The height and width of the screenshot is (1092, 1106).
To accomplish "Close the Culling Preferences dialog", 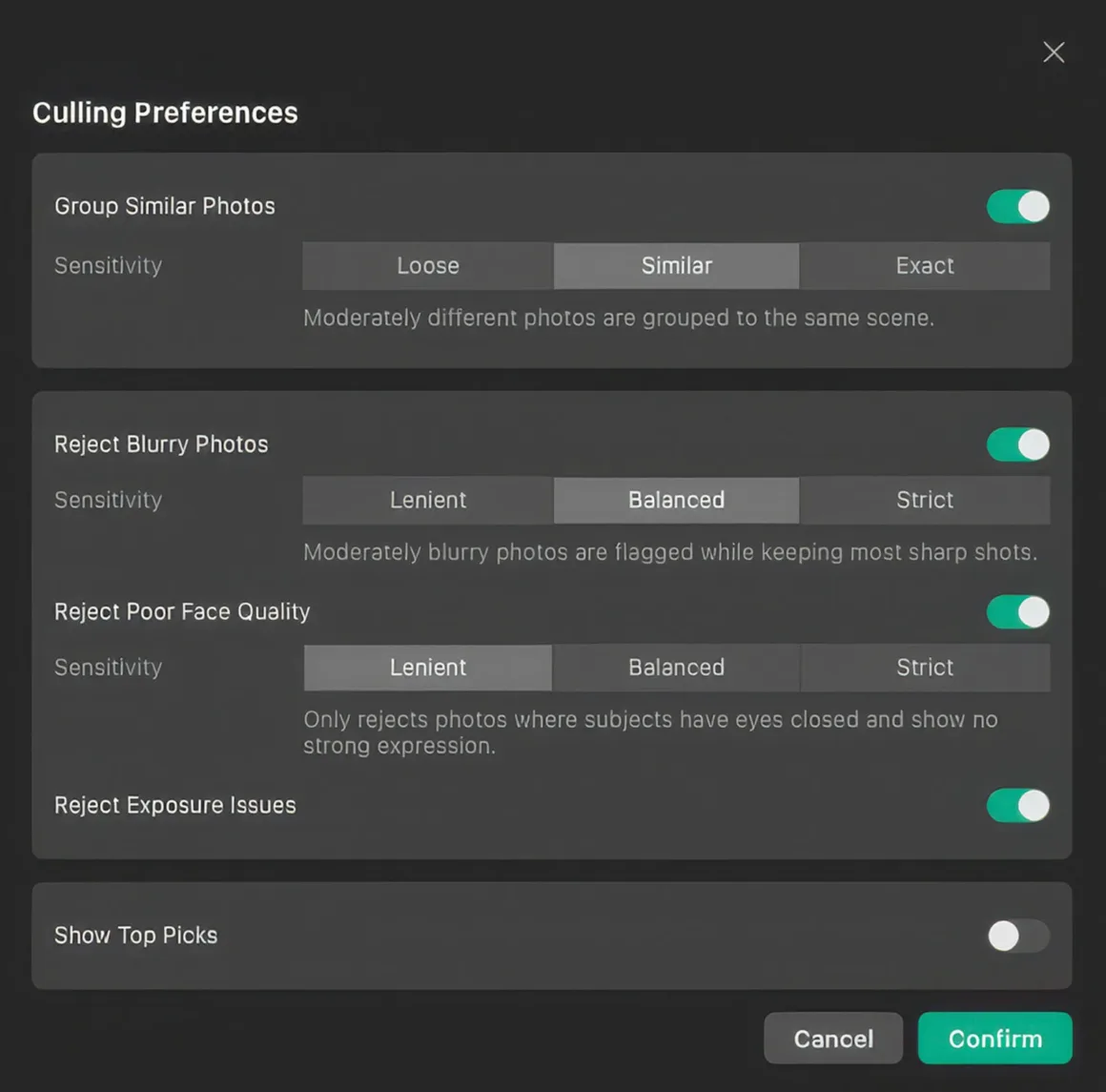I will pyautogui.click(x=1054, y=52).
